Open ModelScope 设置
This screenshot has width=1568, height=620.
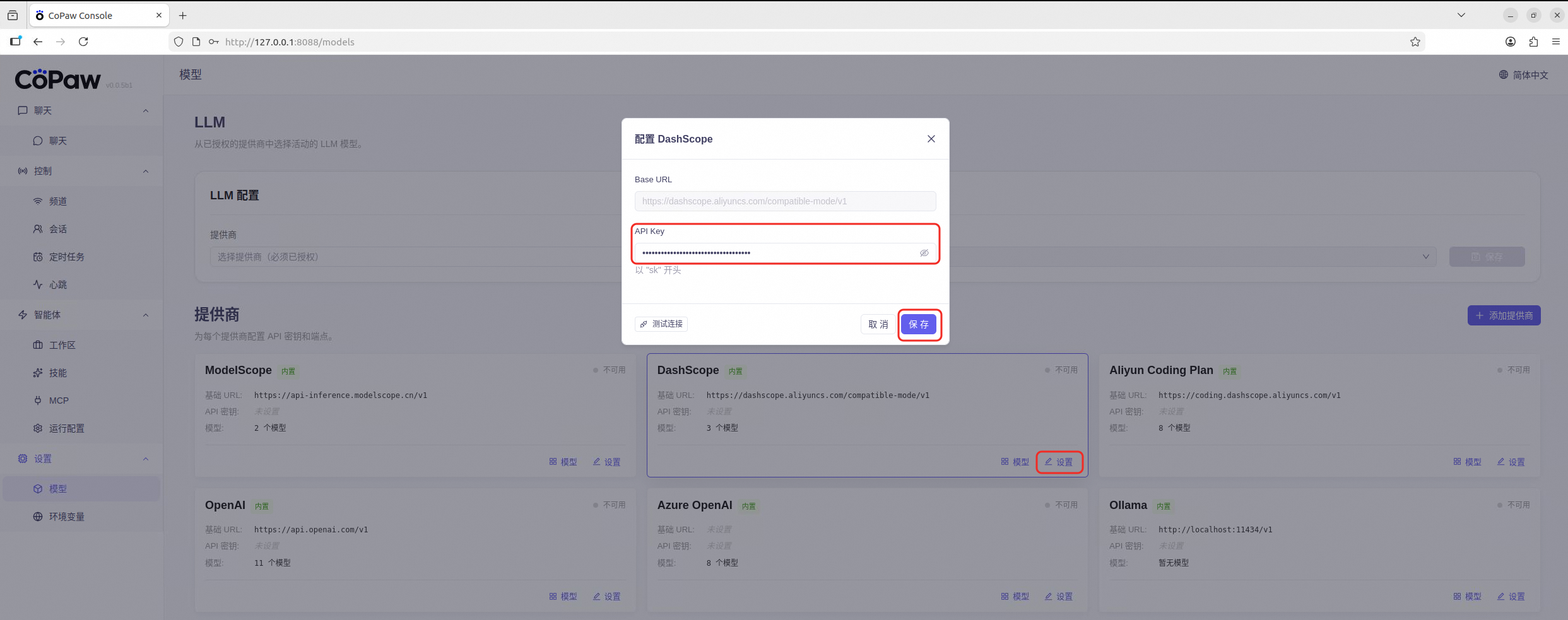coord(606,462)
